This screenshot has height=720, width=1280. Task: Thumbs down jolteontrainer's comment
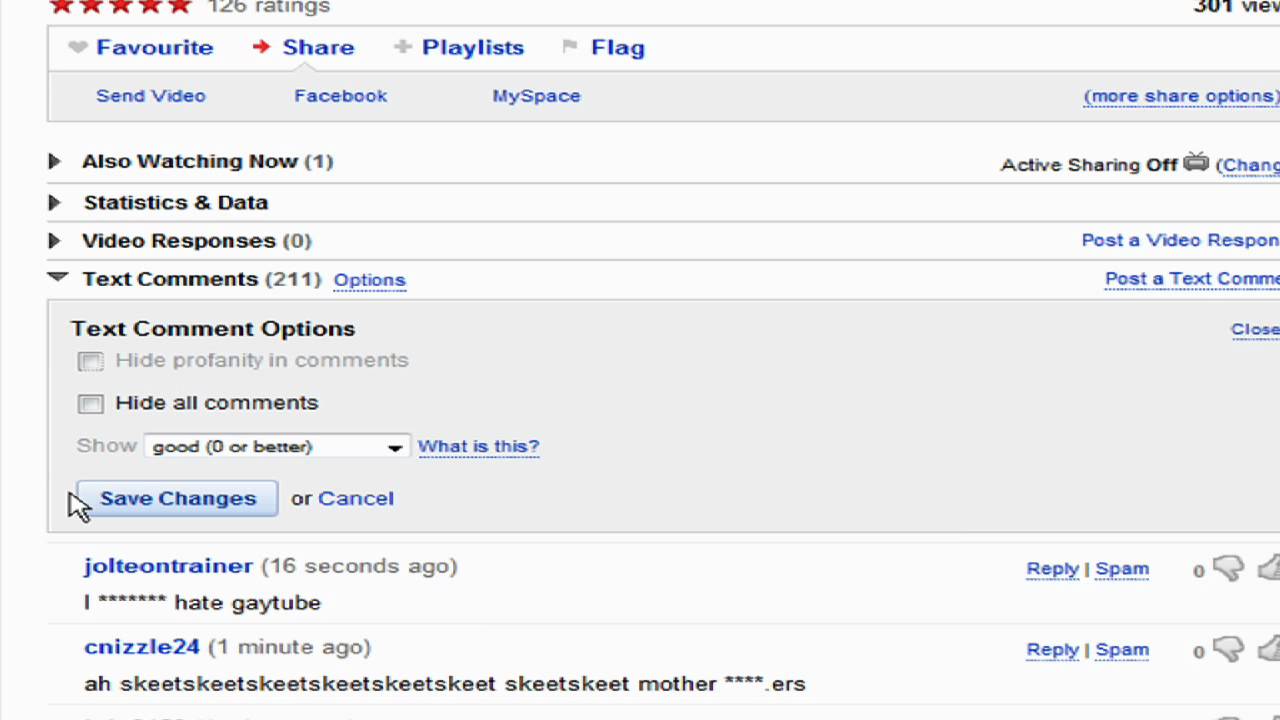1228,569
